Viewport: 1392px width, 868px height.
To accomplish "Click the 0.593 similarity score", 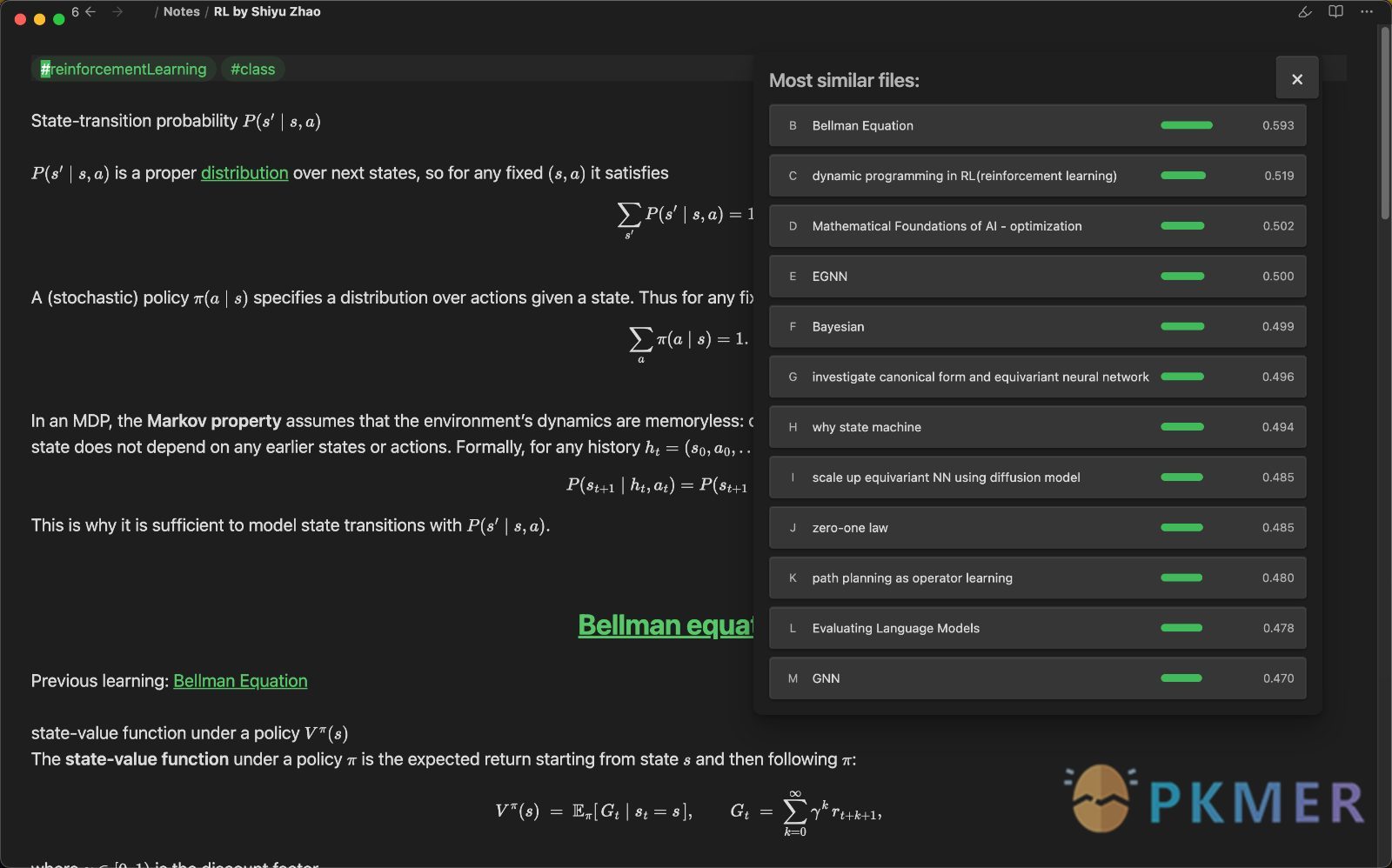I will [1278, 125].
